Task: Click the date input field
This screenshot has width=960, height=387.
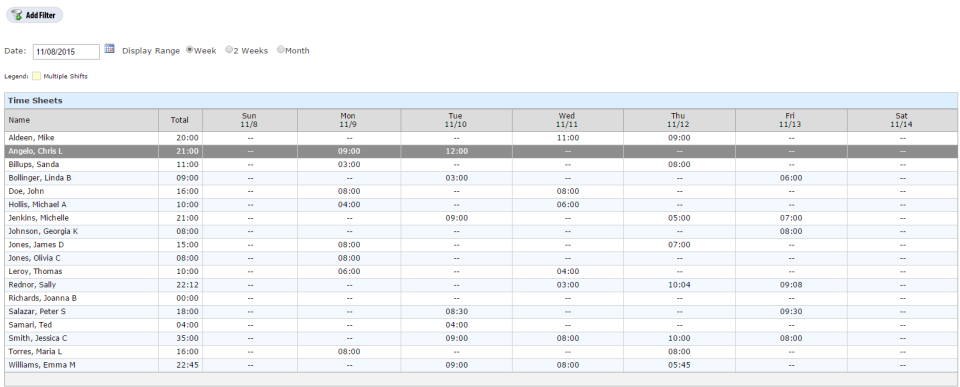Action: (x=66, y=52)
